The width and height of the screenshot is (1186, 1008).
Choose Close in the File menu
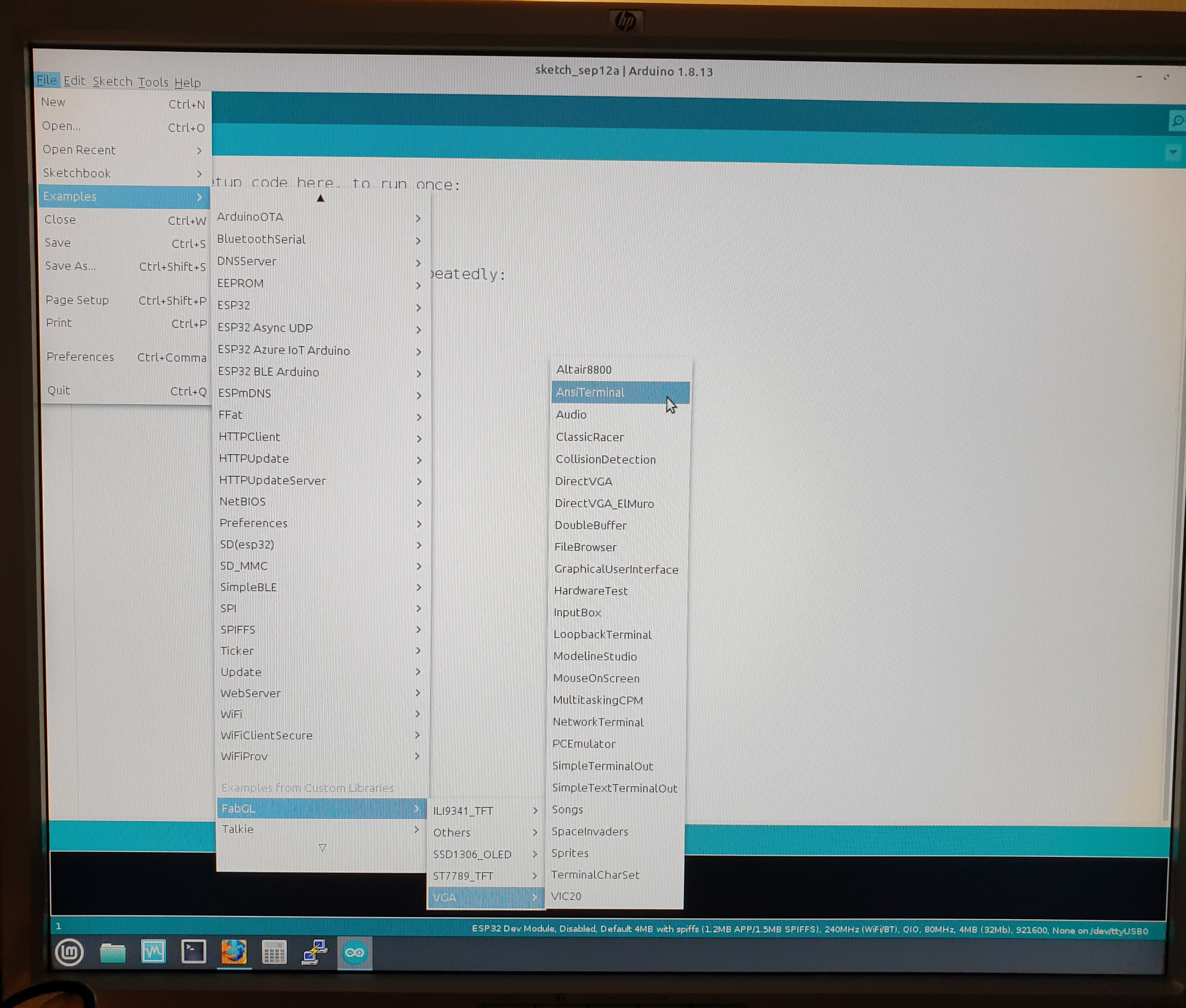pyautogui.click(x=125, y=220)
